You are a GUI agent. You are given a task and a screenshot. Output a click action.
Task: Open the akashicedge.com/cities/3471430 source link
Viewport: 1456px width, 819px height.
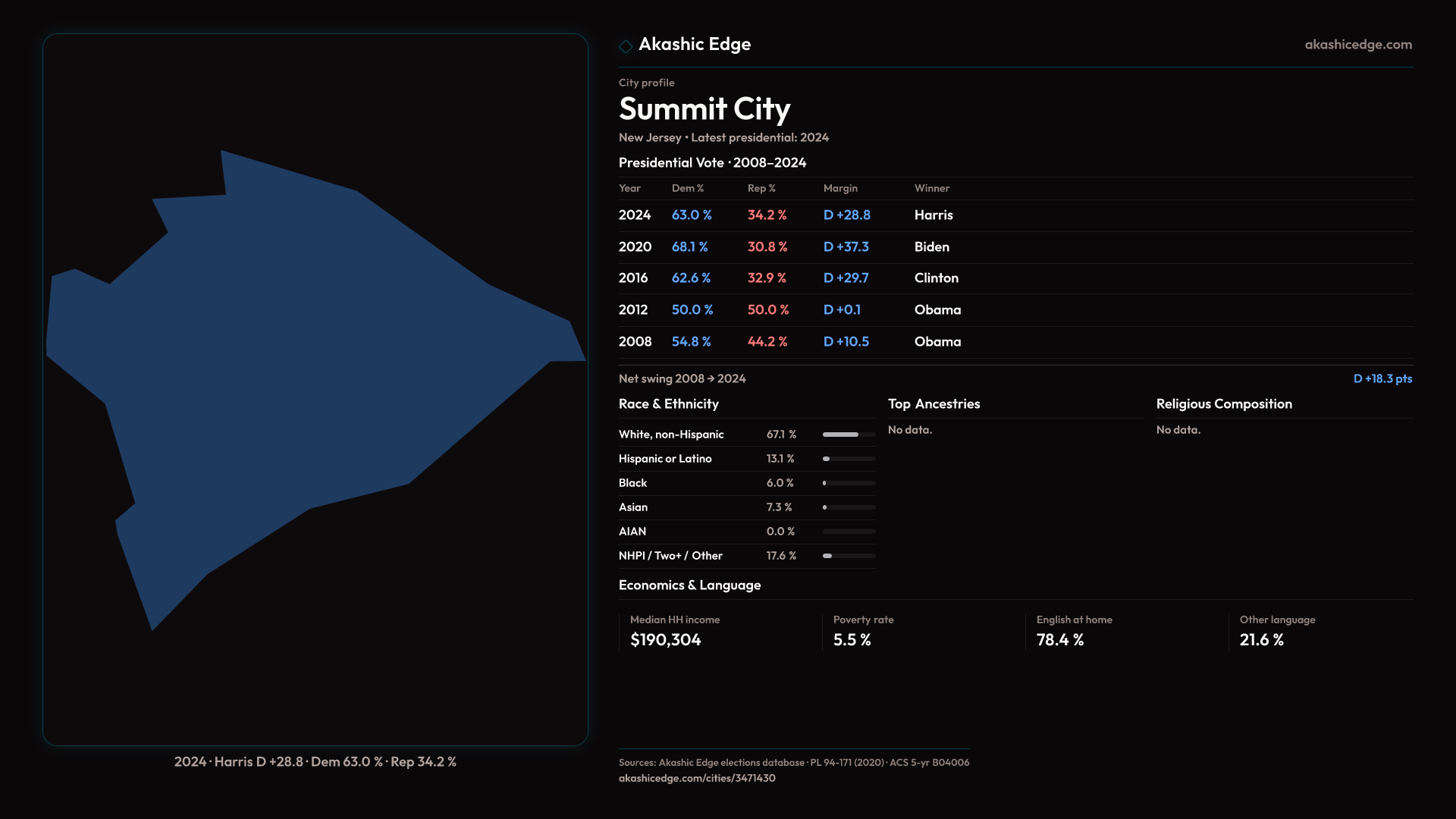tap(697, 778)
